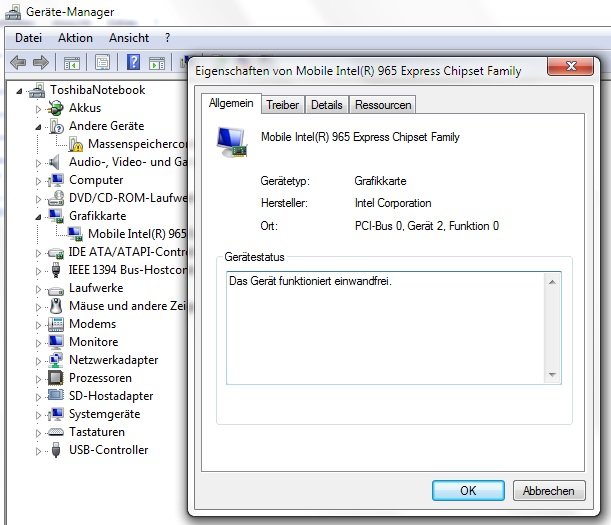Image resolution: width=611 pixels, height=525 pixels.
Task: Expand the Akkus tree node
Action: click(38, 109)
